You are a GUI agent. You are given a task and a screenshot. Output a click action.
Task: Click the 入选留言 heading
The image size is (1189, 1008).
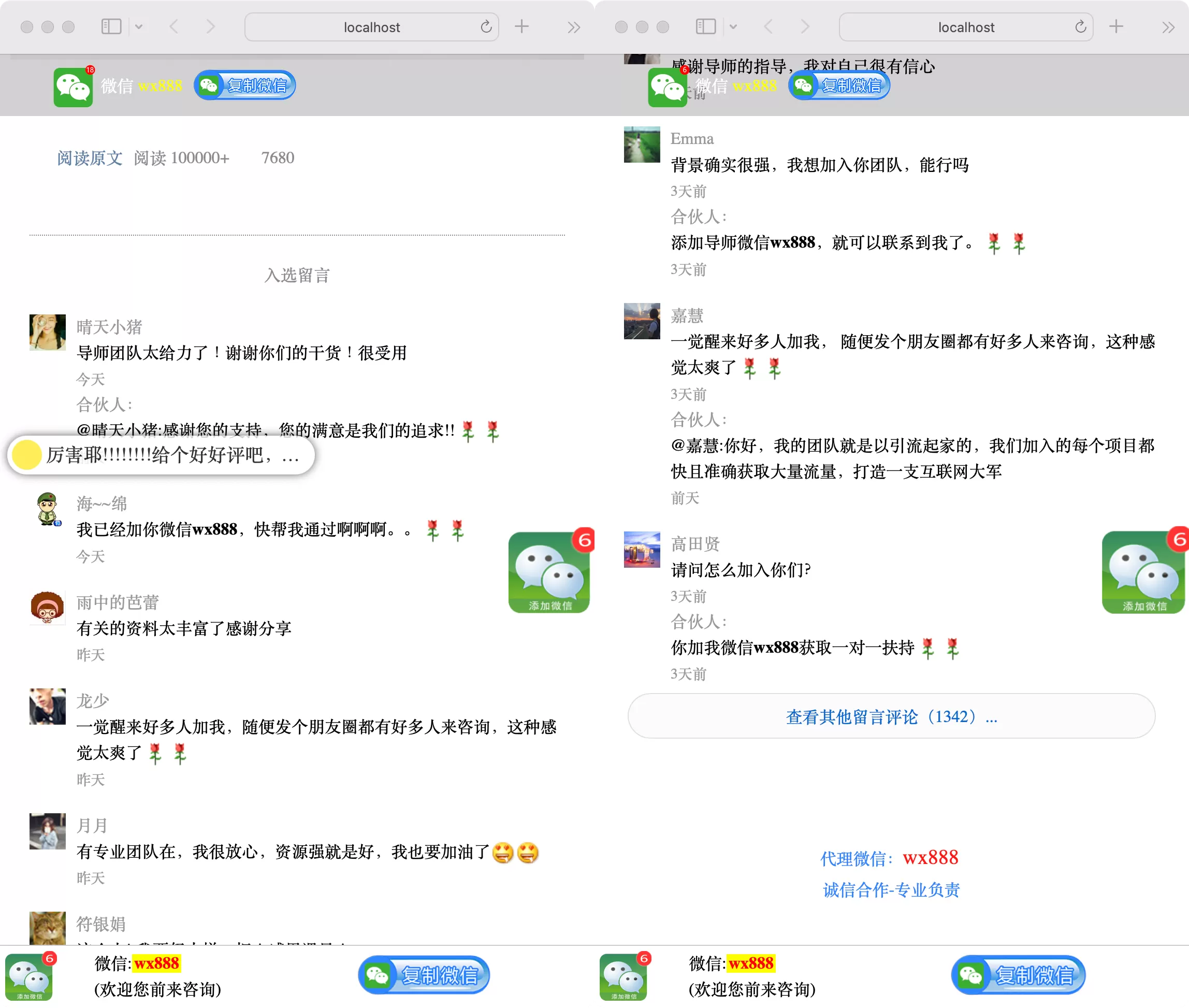[297, 276]
